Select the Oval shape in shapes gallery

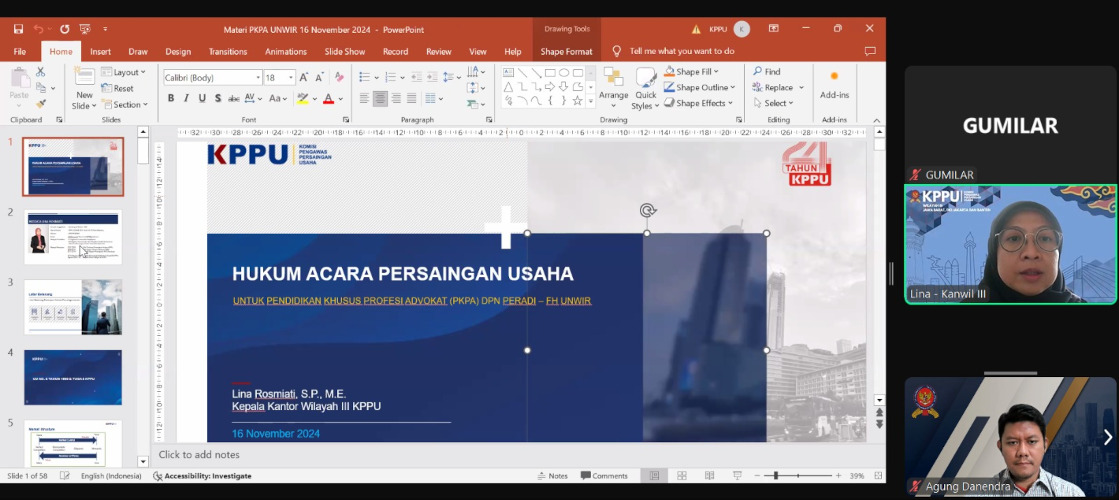pos(564,73)
